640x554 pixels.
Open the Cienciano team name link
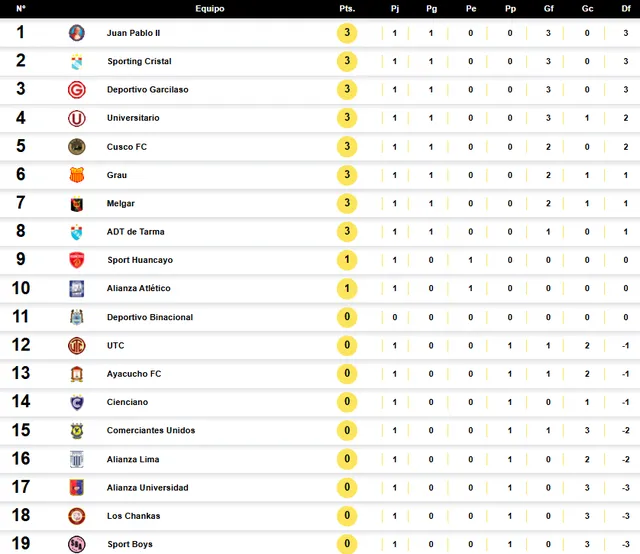(x=127, y=402)
